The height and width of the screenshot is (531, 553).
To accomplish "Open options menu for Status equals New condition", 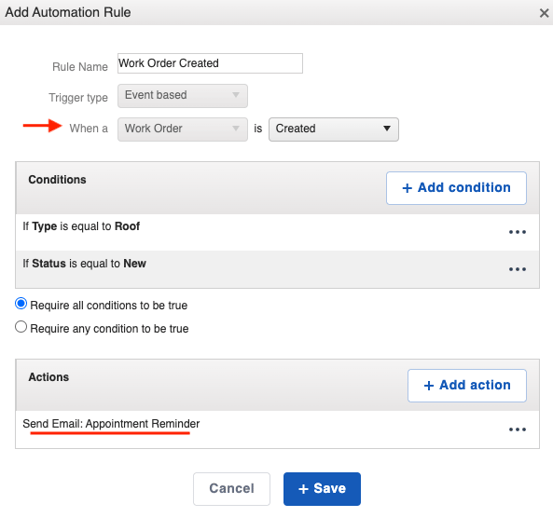I will click(517, 269).
